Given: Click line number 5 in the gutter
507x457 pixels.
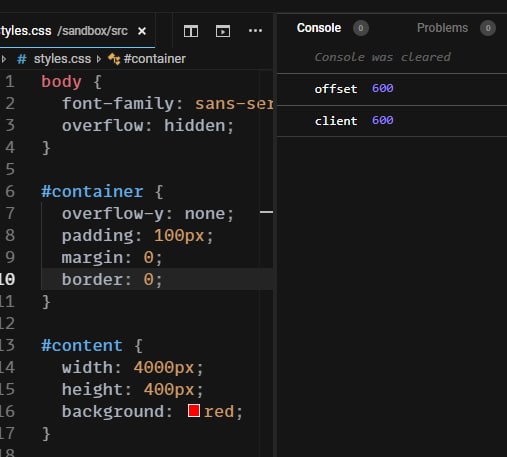Looking at the screenshot, I should tap(10, 169).
